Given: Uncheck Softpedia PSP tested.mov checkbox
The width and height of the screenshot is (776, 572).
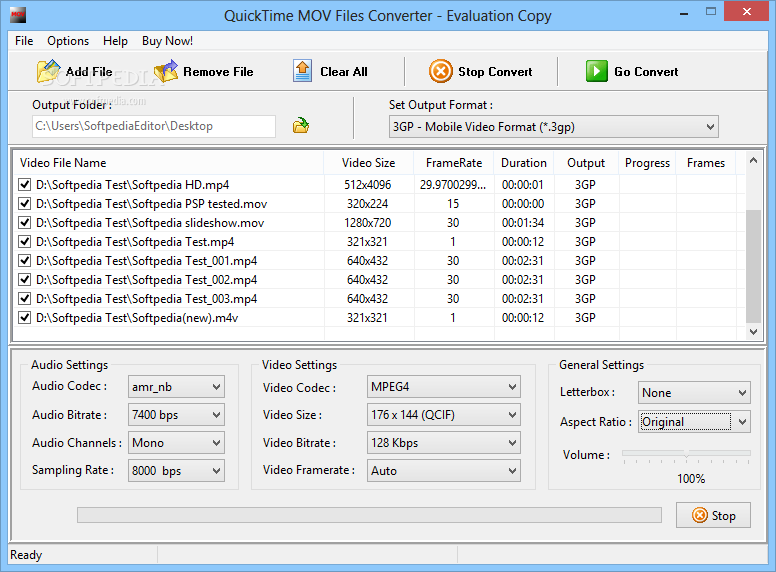Looking at the screenshot, I should (24, 203).
